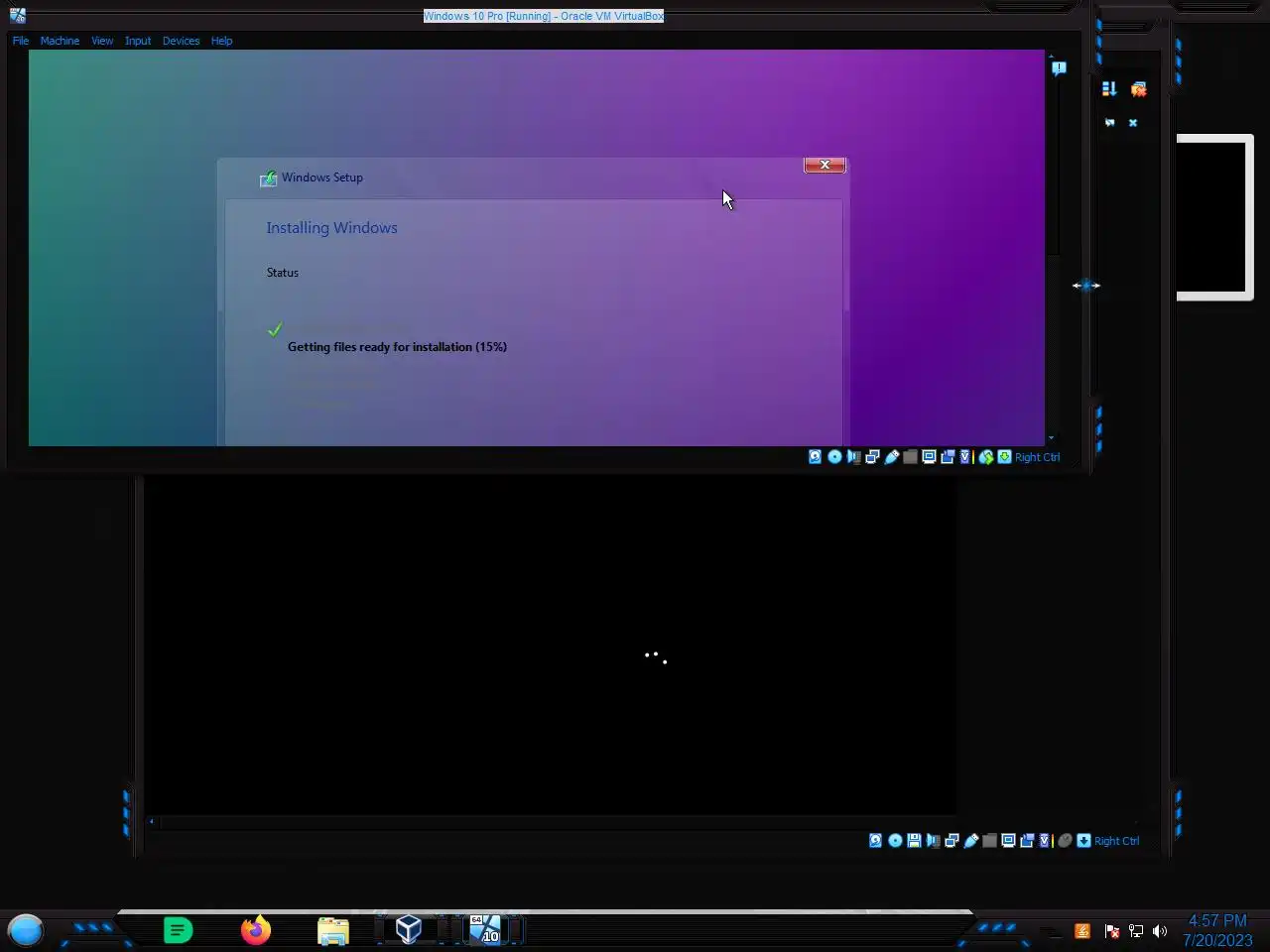Image resolution: width=1270 pixels, height=952 pixels.
Task: Open the Start orb on taskbar
Action: click(26, 930)
